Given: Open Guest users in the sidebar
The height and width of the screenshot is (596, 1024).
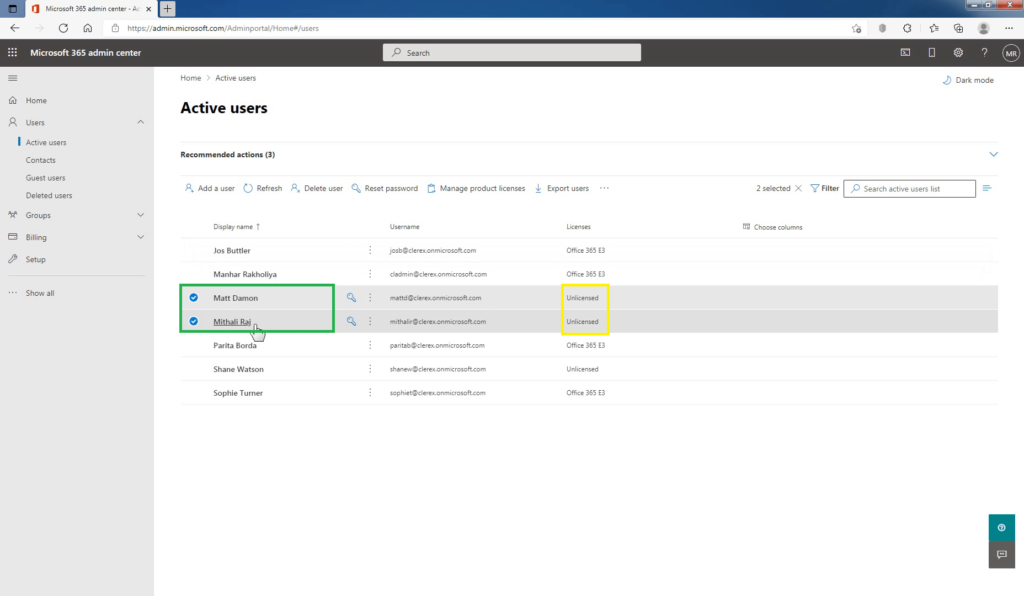Looking at the screenshot, I should [x=45, y=178].
